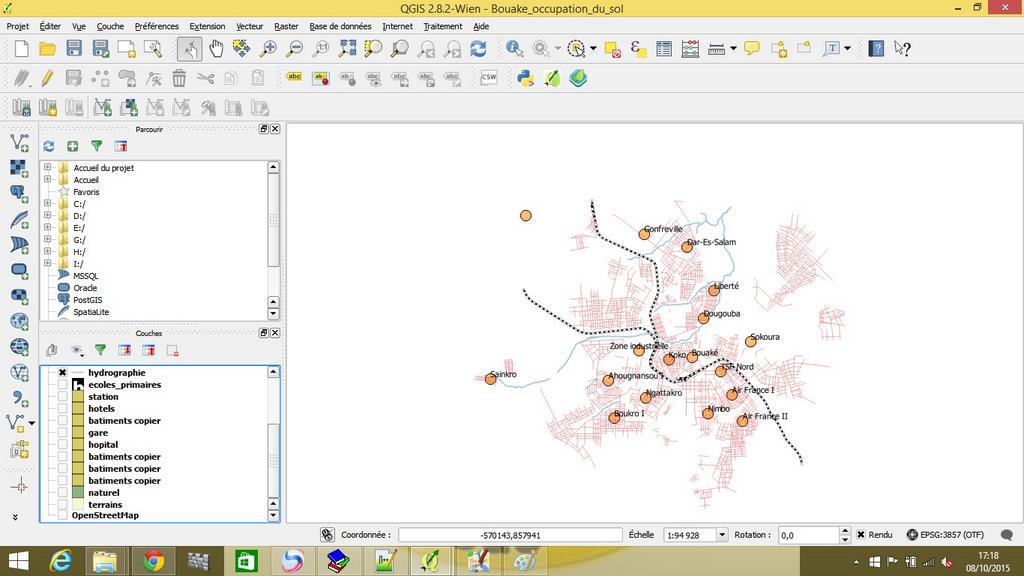Open Google Chrome from the taskbar
The width and height of the screenshot is (1024, 576).
(153, 561)
